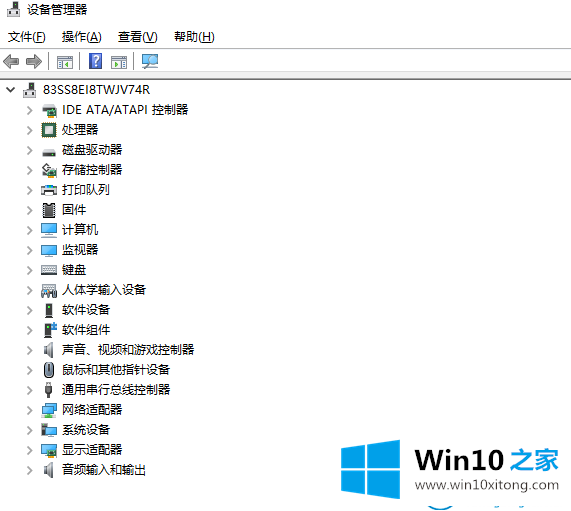This screenshot has height=511, width=571.
Task: Expand the IDE ATA/ATAPI 控制器 category
Action: tap(30, 110)
